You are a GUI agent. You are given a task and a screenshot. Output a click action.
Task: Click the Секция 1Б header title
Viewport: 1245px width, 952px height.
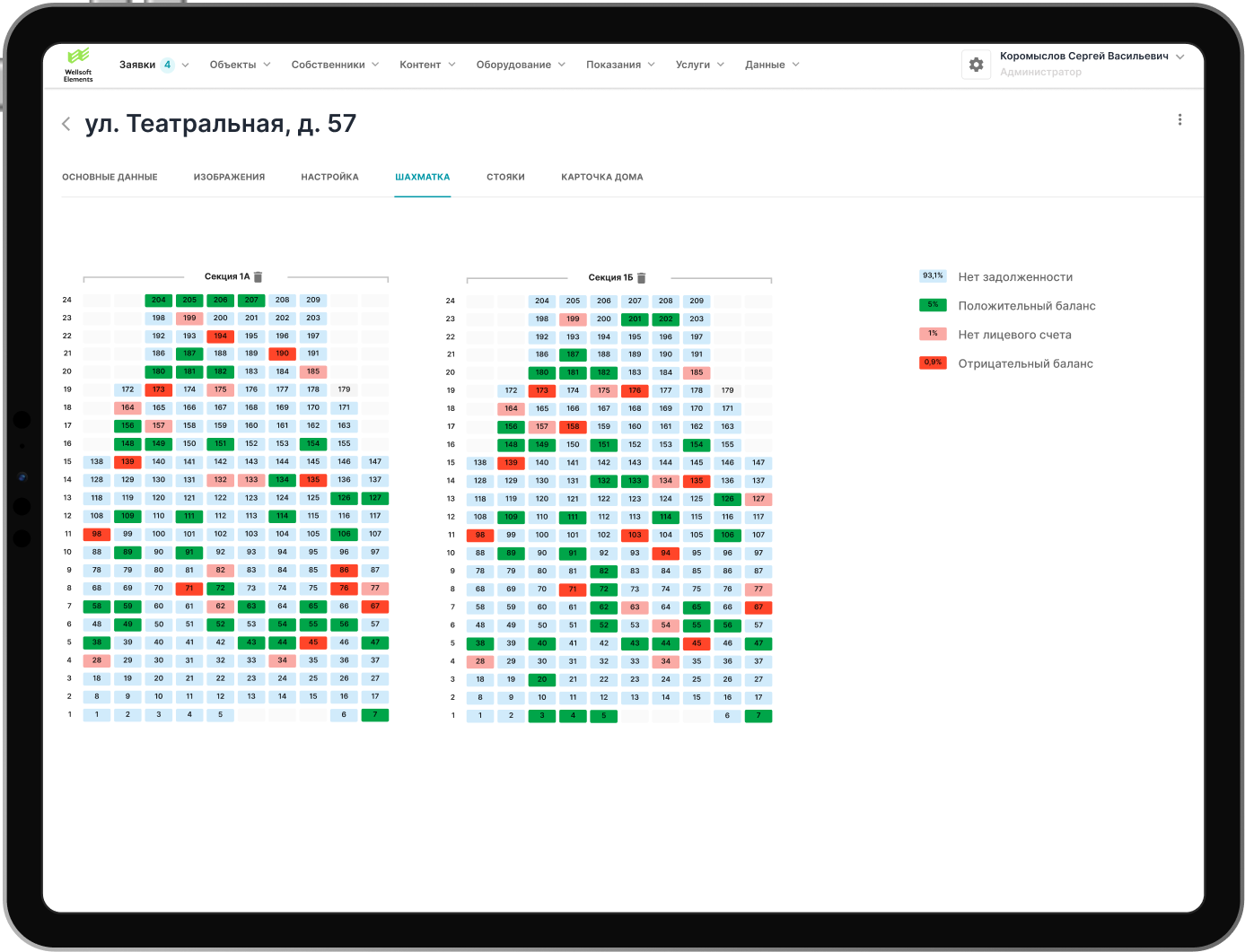pyautogui.click(x=610, y=278)
